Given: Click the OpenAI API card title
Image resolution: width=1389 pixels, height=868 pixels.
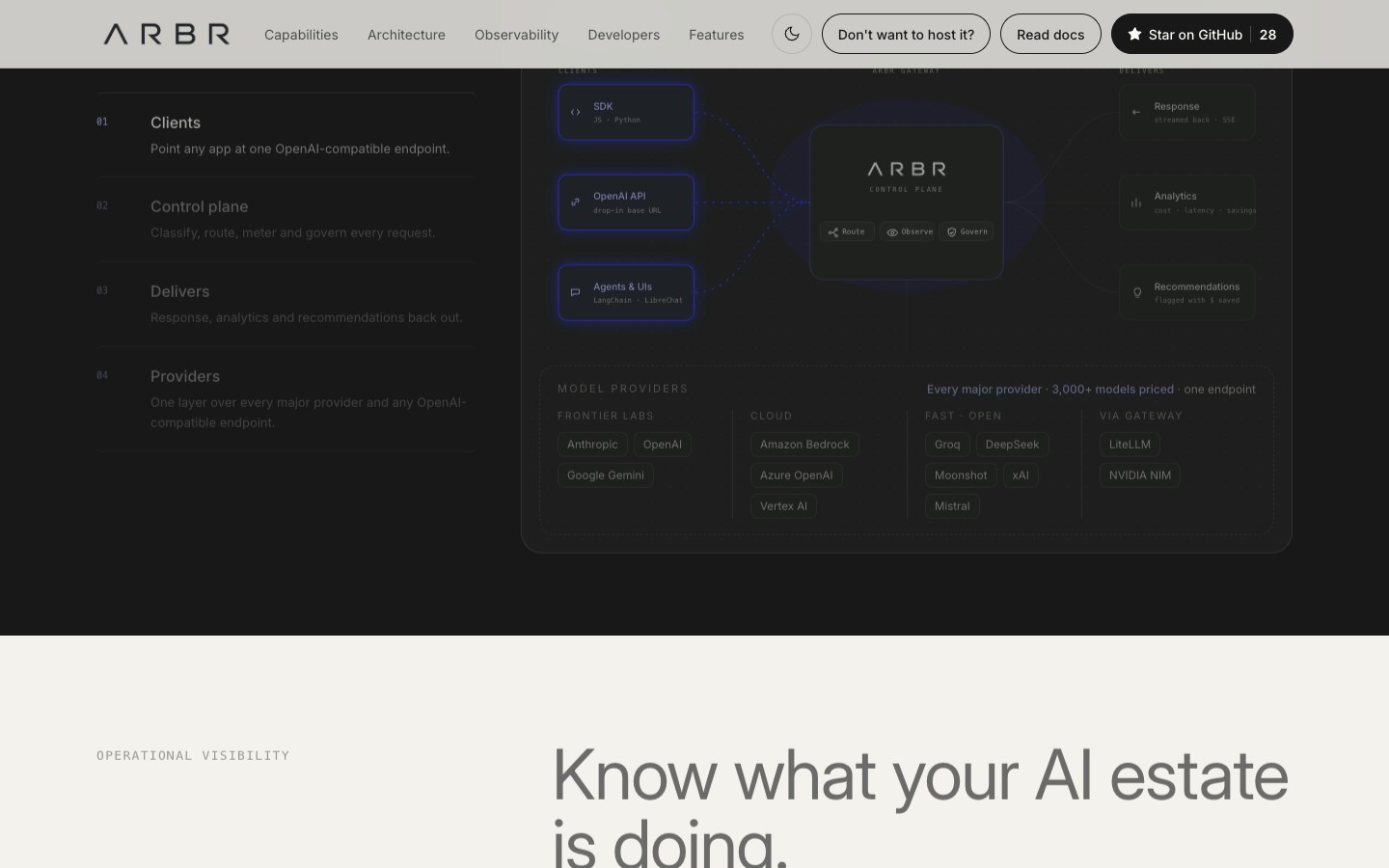Looking at the screenshot, I should pos(619,196).
